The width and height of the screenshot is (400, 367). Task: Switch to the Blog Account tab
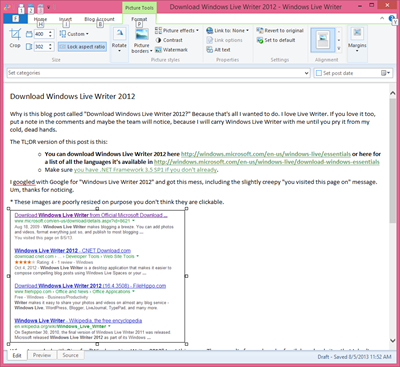99,19
